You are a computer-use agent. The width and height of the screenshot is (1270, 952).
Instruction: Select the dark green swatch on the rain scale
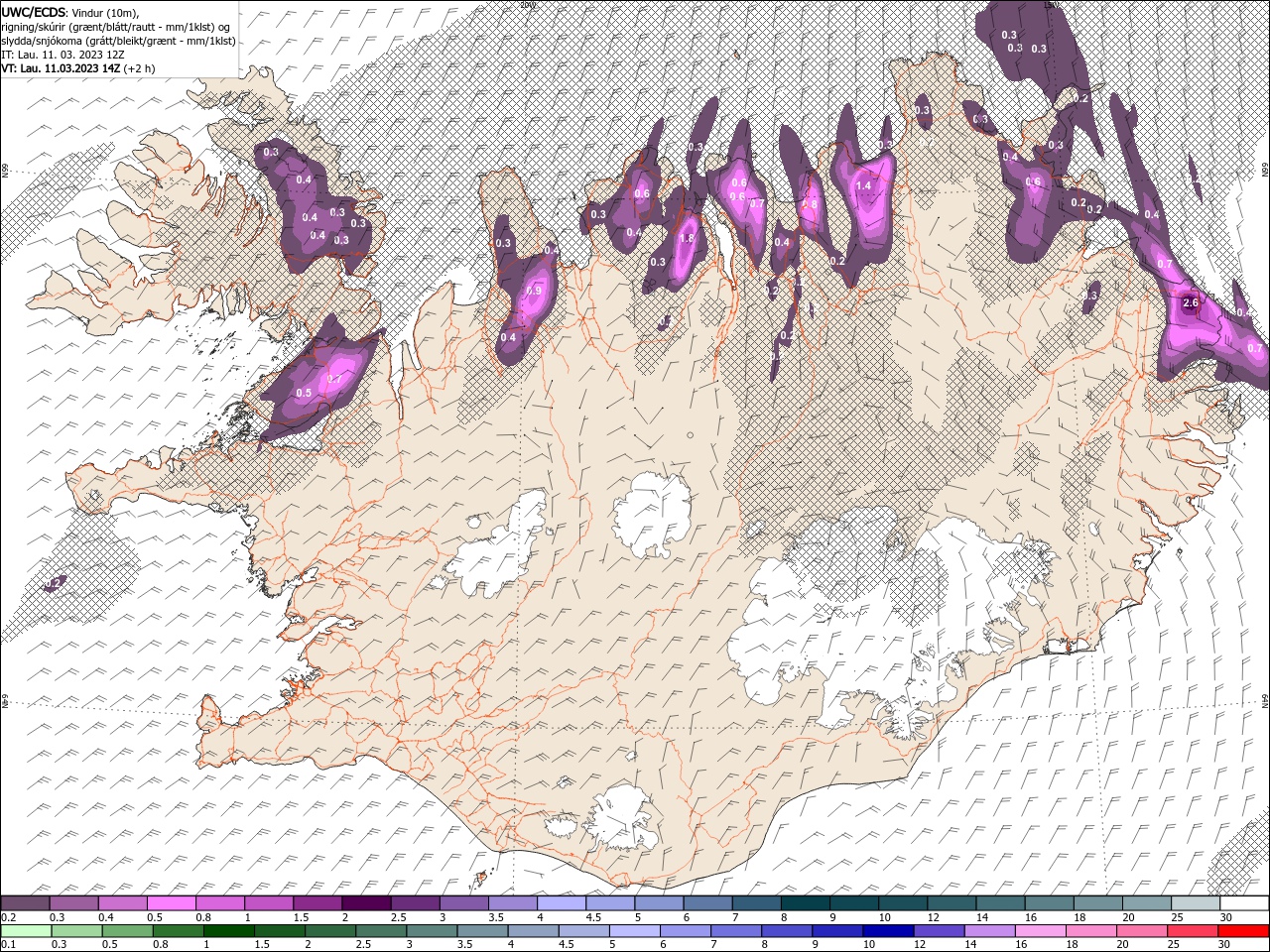click(x=229, y=930)
